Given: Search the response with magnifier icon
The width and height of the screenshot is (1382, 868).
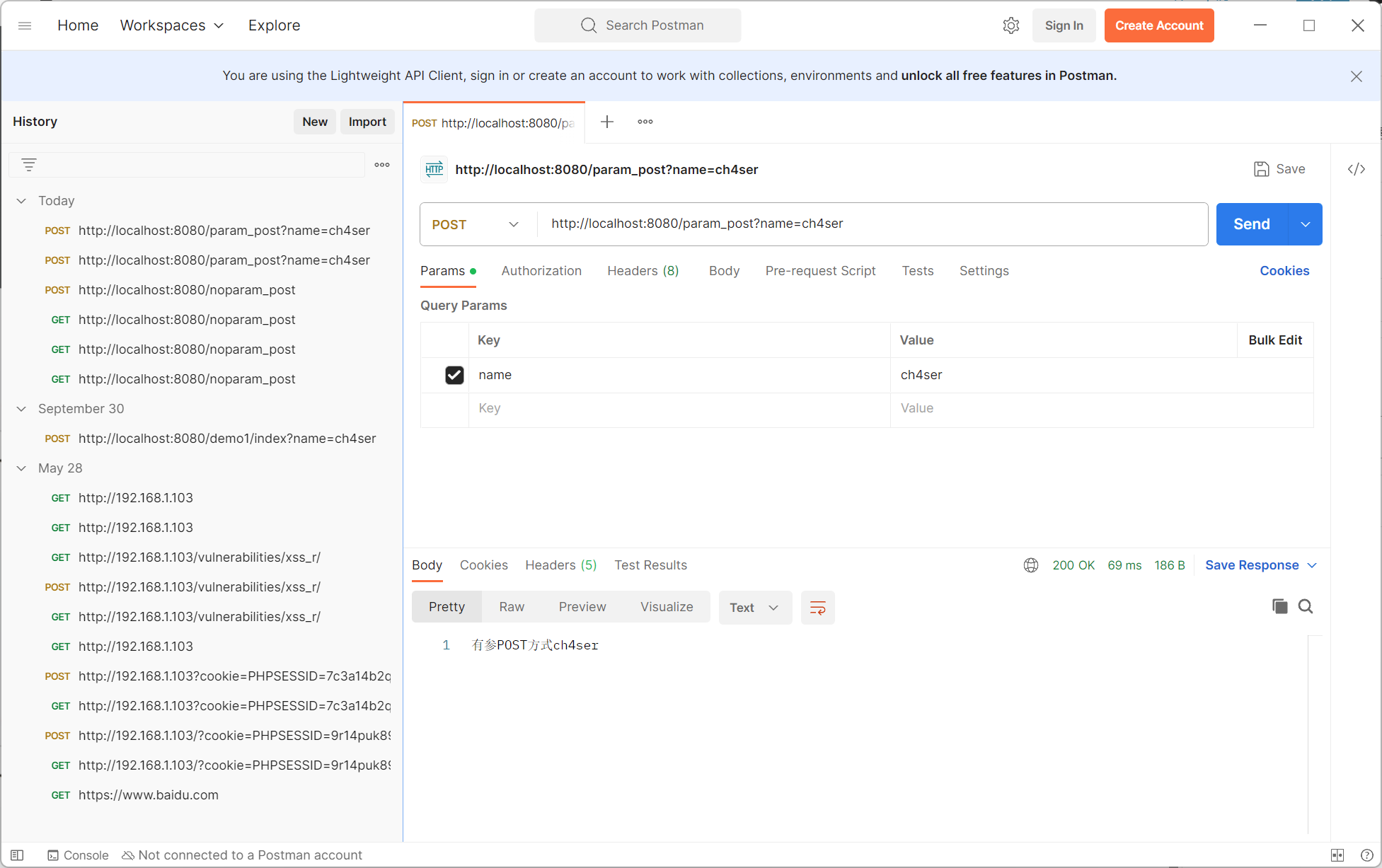Looking at the screenshot, I should (x=1306, y=606).
